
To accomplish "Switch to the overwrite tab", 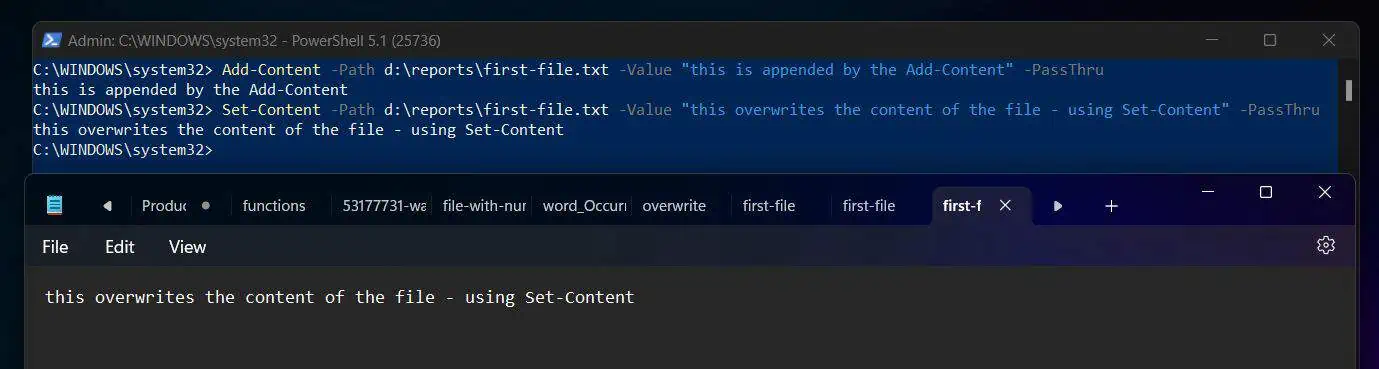I will point(674,206).
